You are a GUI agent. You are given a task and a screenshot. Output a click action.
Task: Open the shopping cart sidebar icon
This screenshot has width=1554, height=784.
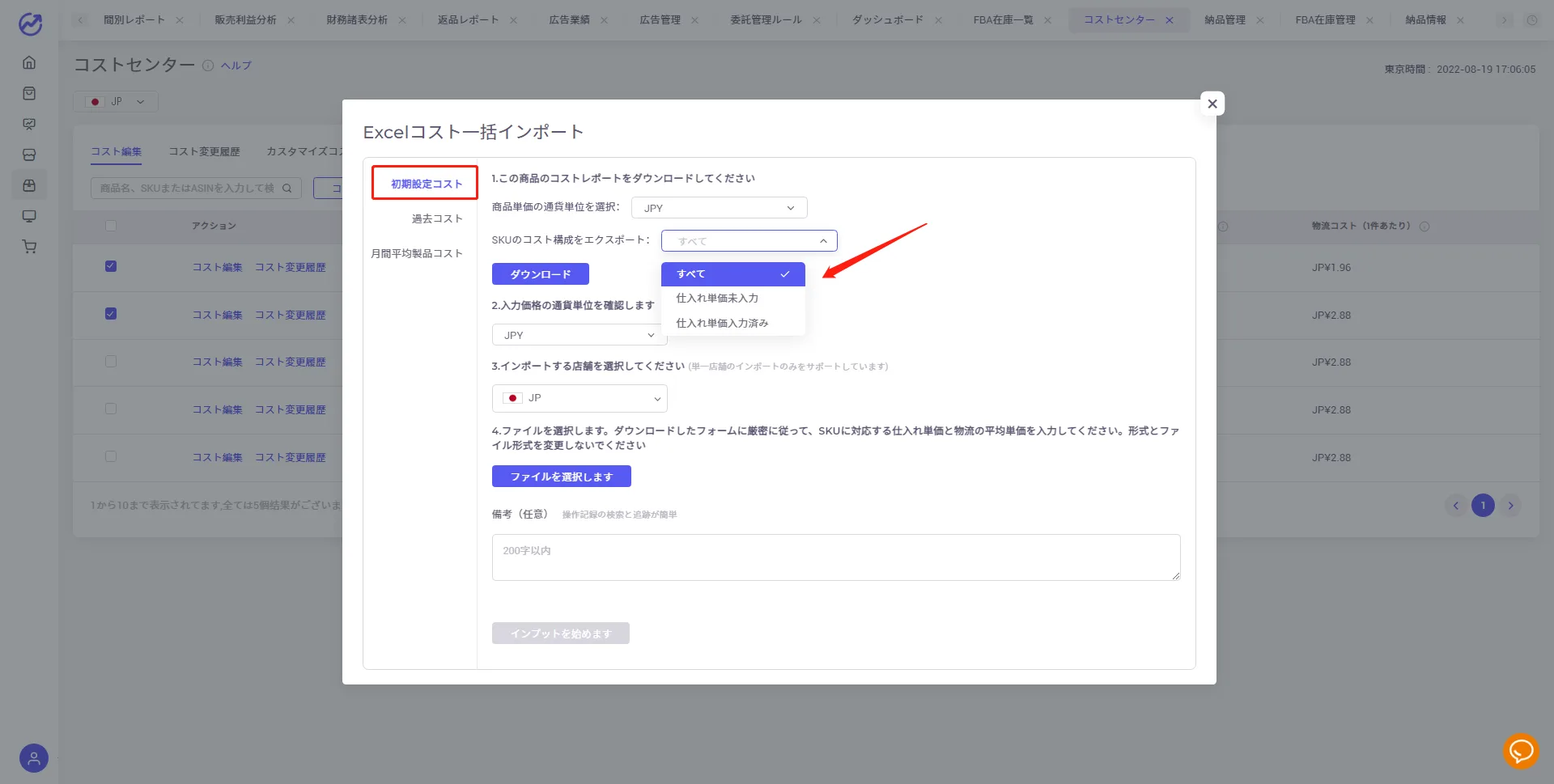29,247
